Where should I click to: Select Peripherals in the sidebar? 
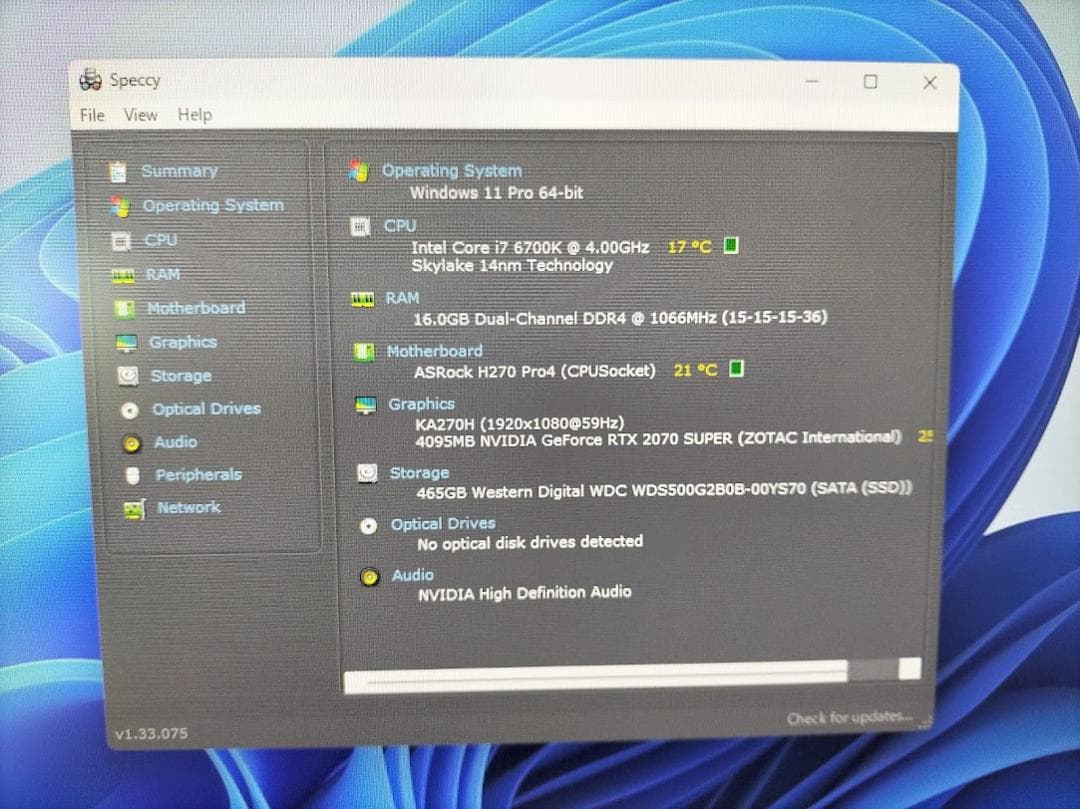click(x=198, y=475)
